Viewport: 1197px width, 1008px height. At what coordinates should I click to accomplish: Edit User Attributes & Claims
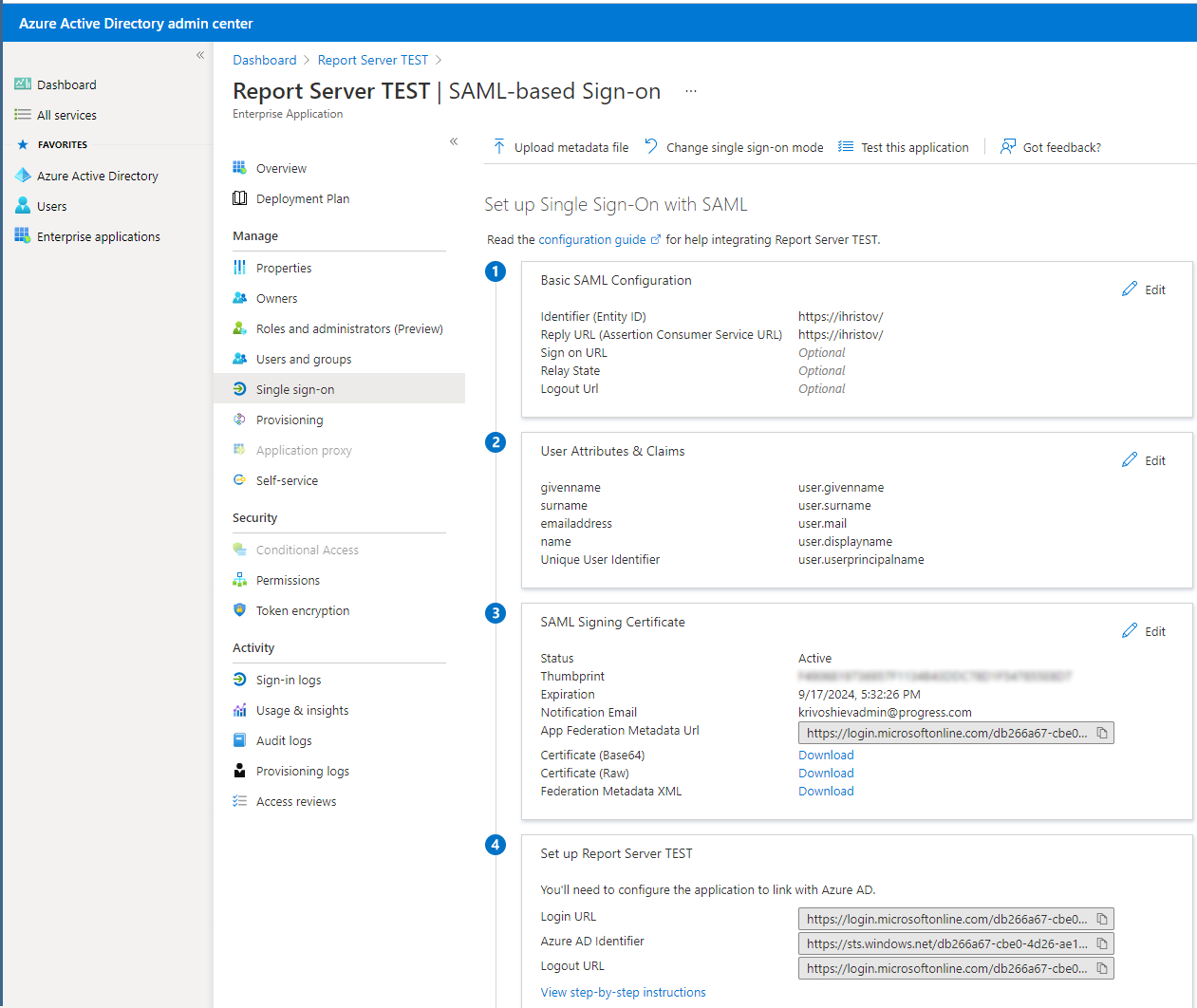[1144, 460]
